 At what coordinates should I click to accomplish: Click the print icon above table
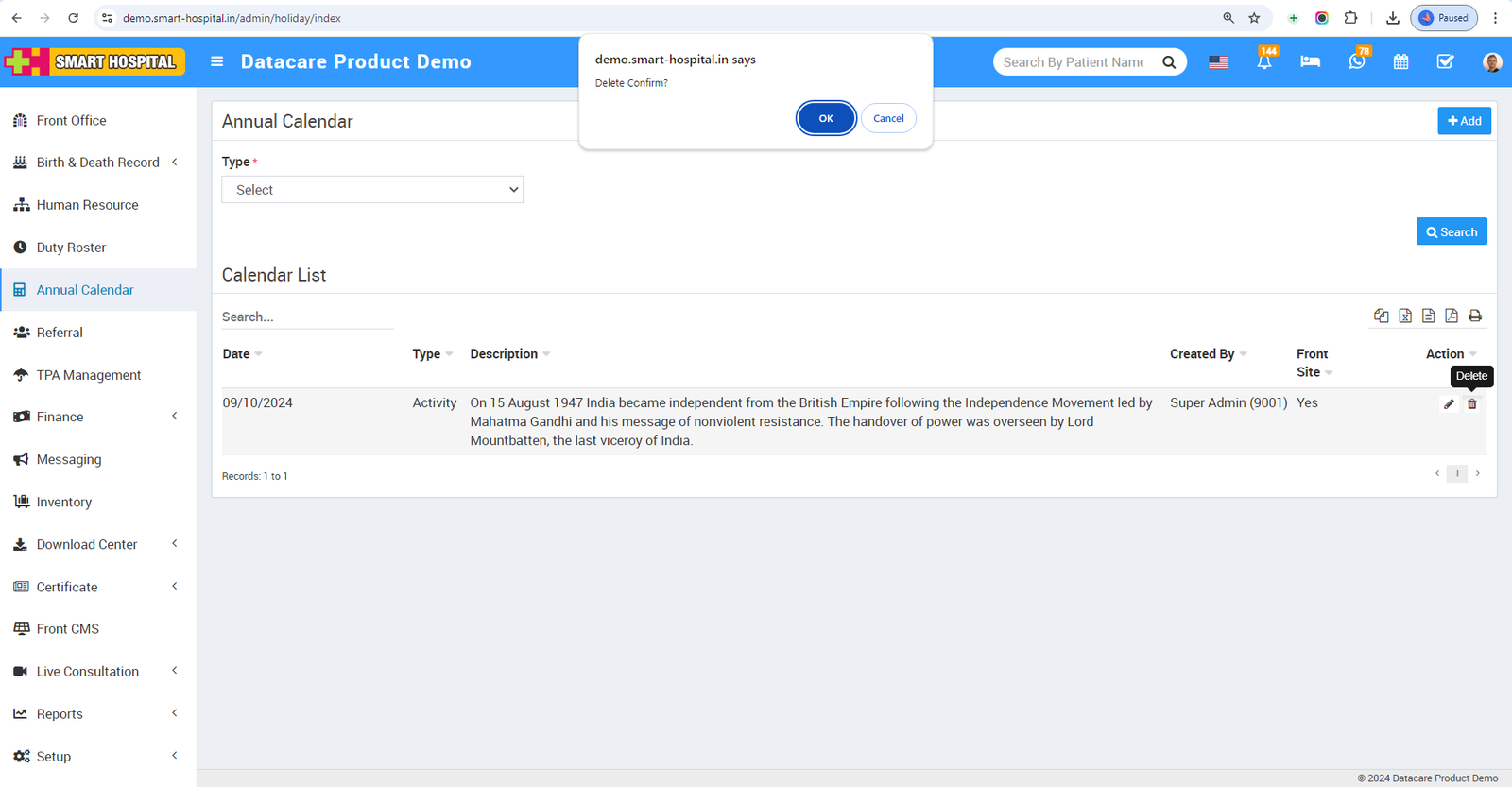pos(1475,316)
